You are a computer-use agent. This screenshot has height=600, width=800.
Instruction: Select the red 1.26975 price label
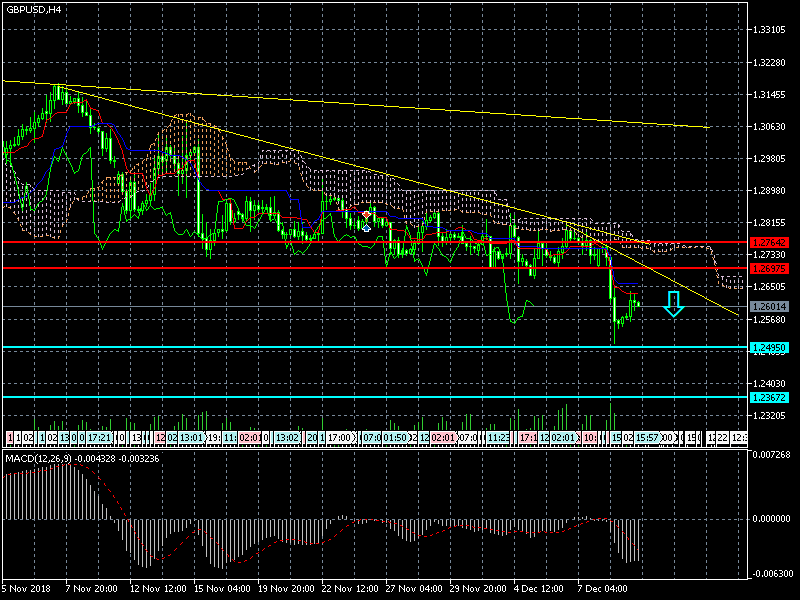770,268
